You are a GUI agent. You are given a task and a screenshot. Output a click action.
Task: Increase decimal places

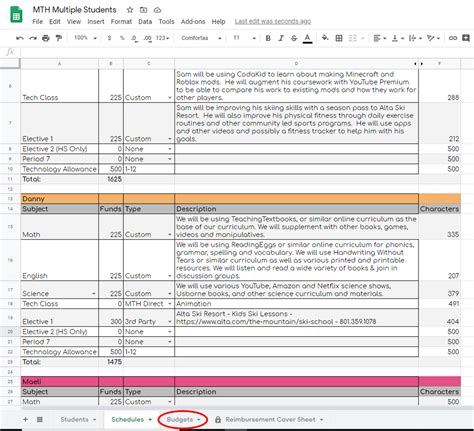pos(147,38)
